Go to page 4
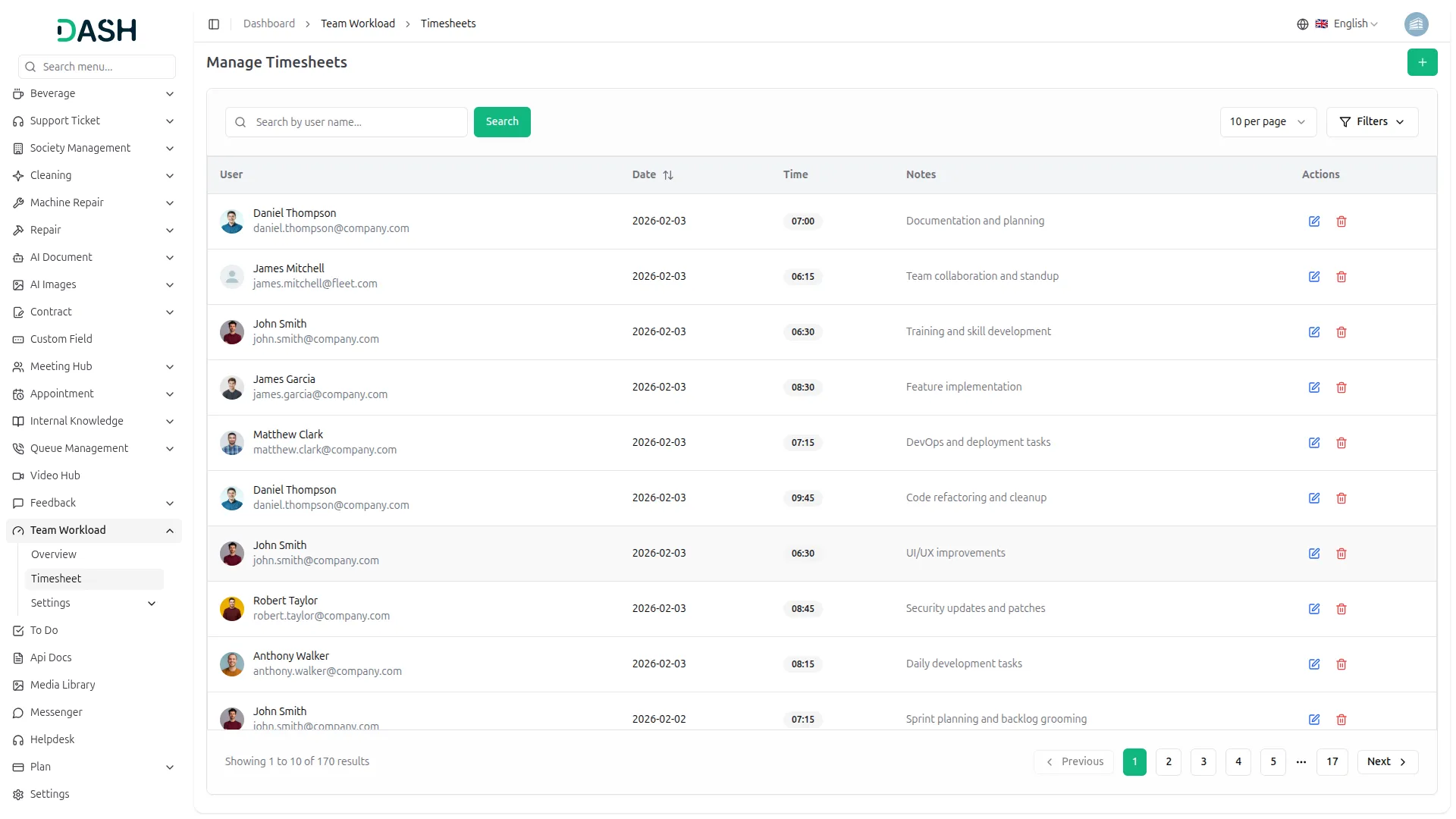 coord(1238,762)
